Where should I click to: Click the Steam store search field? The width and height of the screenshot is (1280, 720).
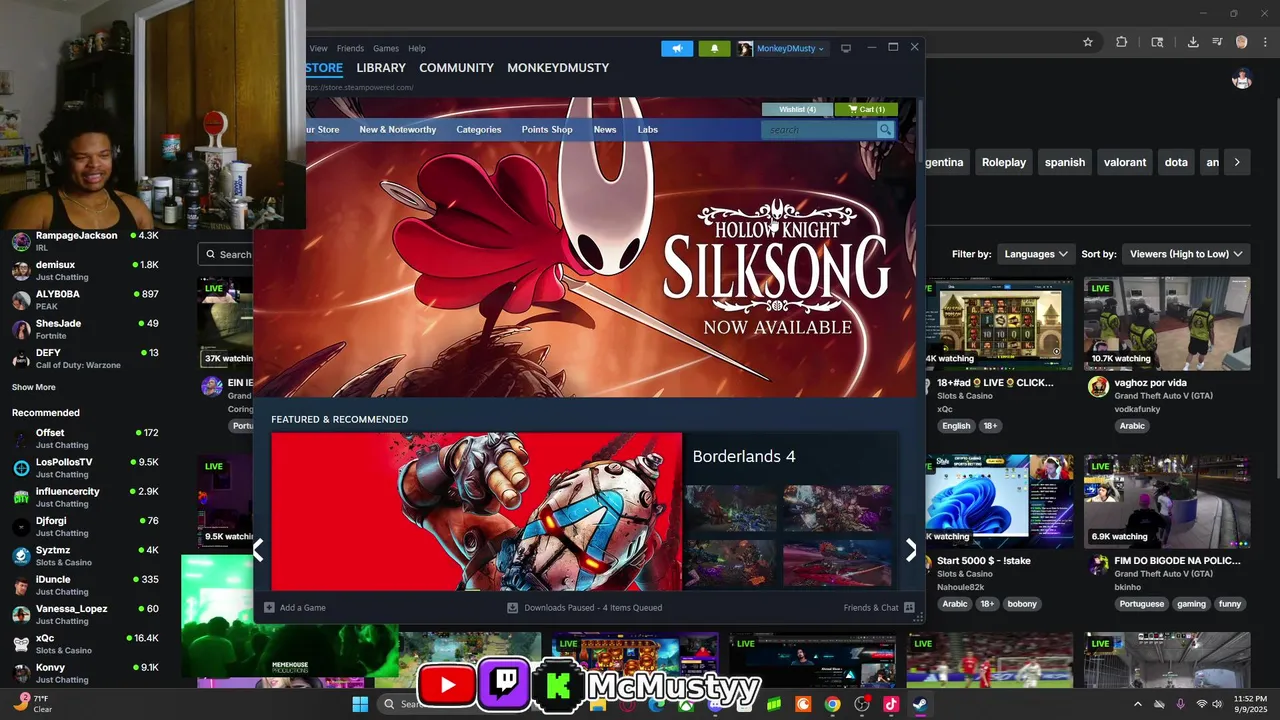[818, 130]
